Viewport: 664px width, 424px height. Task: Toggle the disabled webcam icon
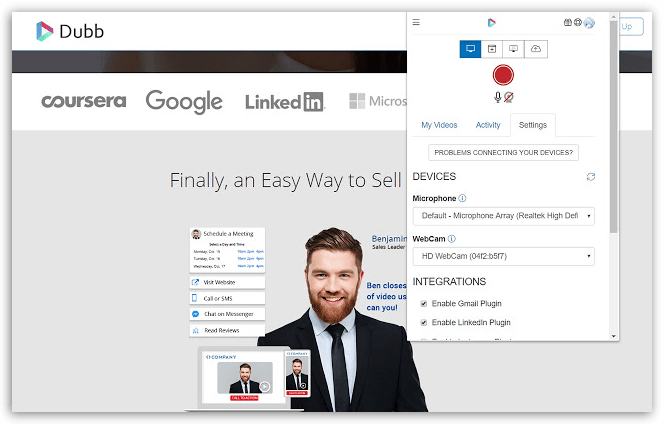point(509,97)
